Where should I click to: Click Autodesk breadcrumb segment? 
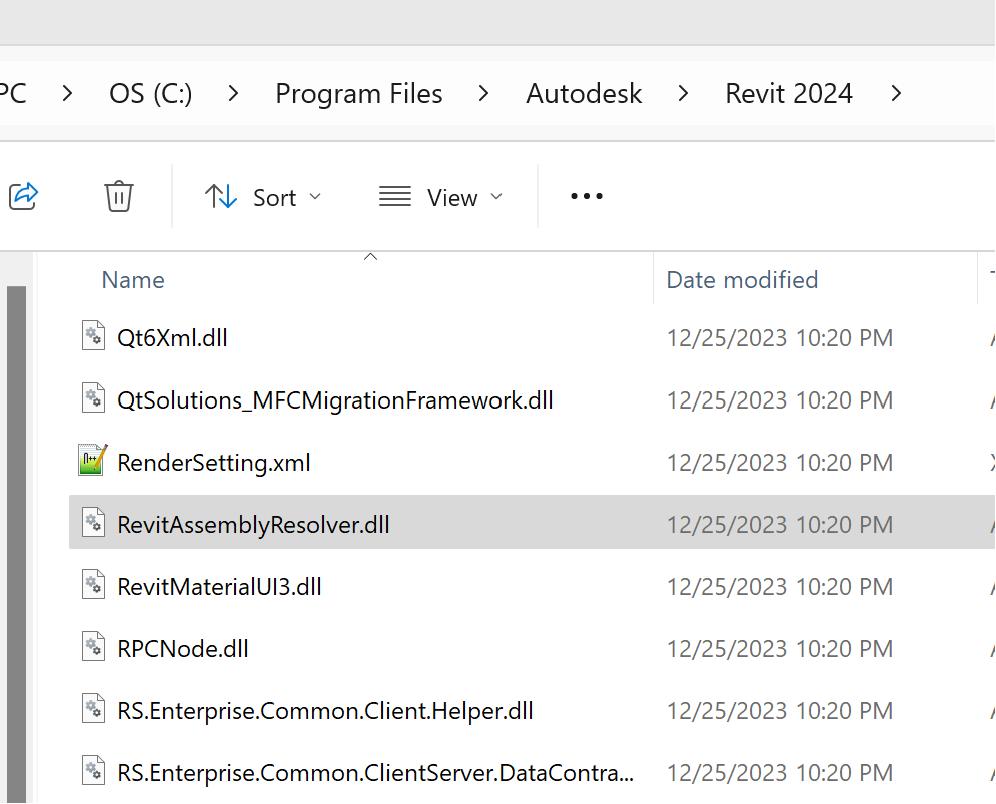point(584,94)
